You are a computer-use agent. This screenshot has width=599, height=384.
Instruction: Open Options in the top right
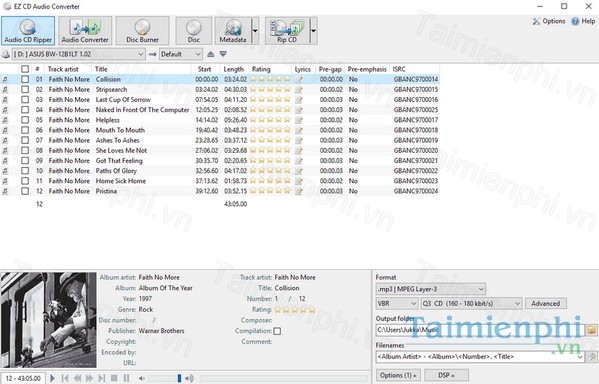(x=549, y=21)
